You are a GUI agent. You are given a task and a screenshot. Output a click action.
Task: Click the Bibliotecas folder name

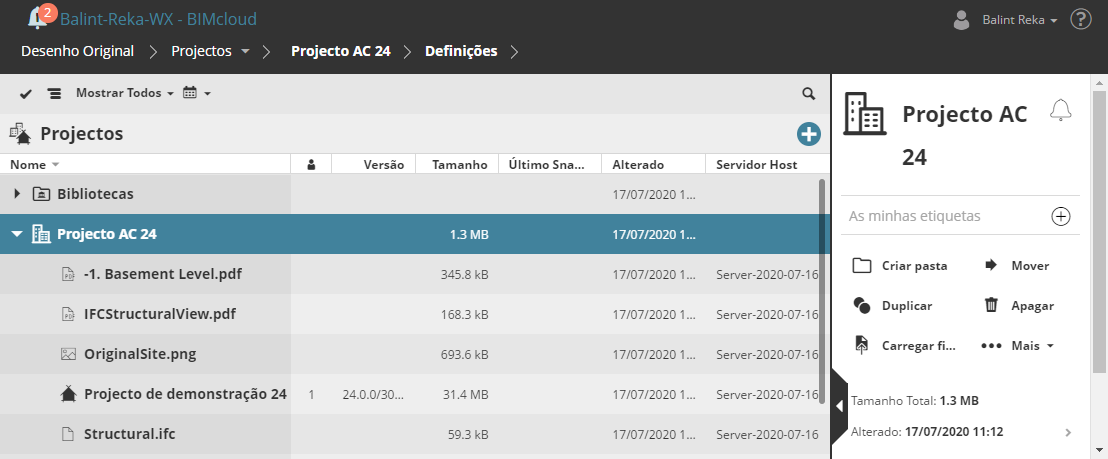(95, 193)
